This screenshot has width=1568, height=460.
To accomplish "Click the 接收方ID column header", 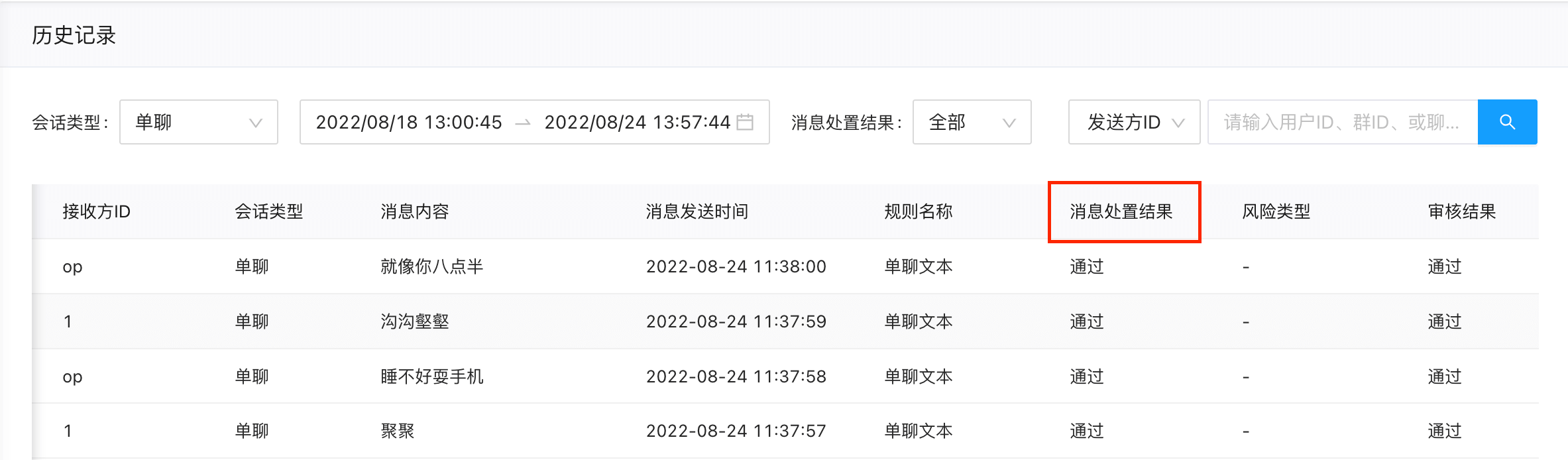I will click(96, 211).
